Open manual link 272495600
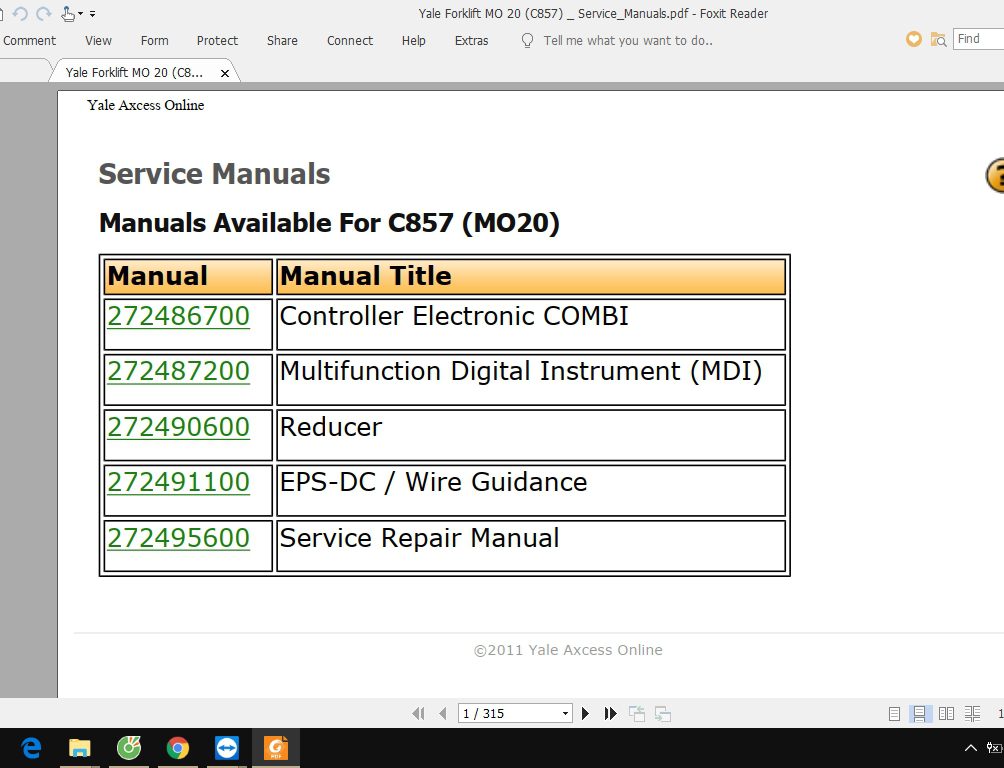 point(178,537)
